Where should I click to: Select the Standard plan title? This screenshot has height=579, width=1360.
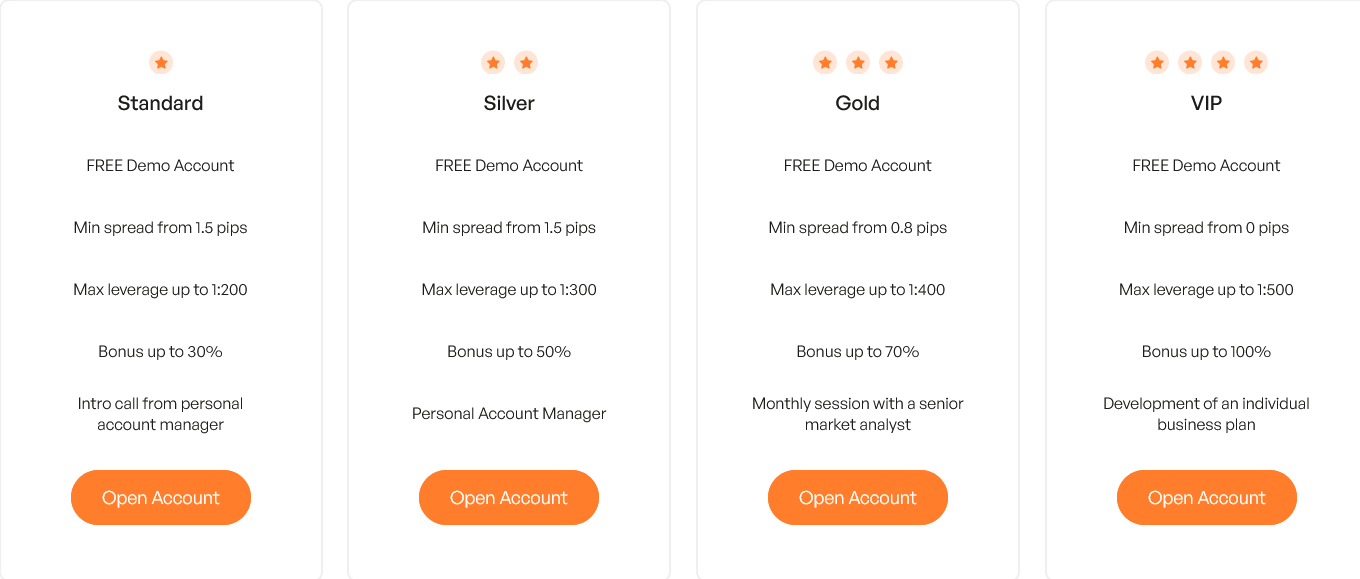tap(160, 103)
